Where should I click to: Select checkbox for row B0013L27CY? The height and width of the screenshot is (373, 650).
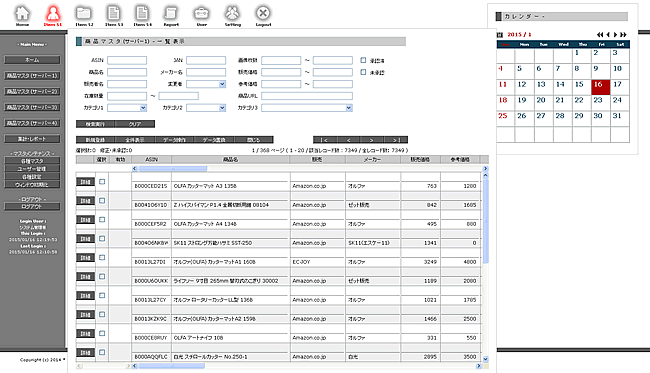102,295
